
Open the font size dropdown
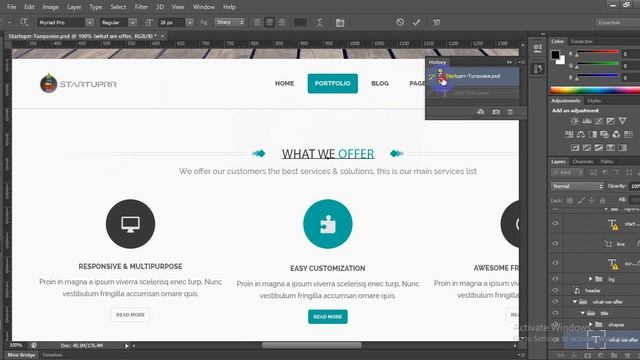[189, 22]
